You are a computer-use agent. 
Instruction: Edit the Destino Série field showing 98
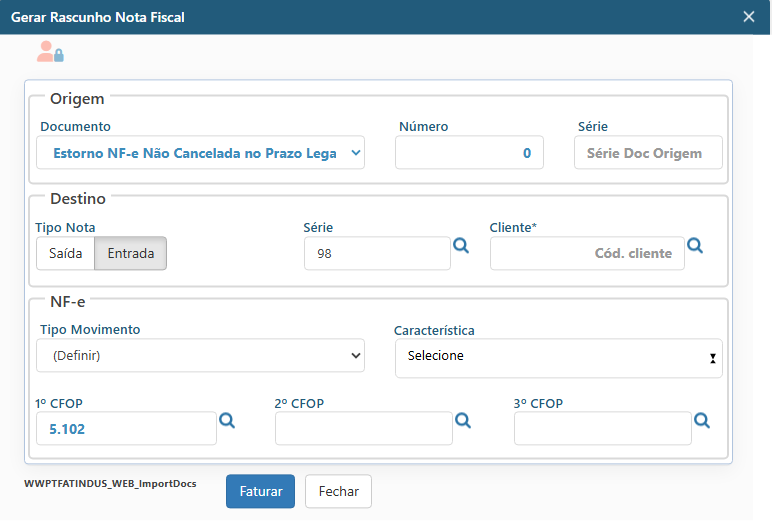(377, 254)
